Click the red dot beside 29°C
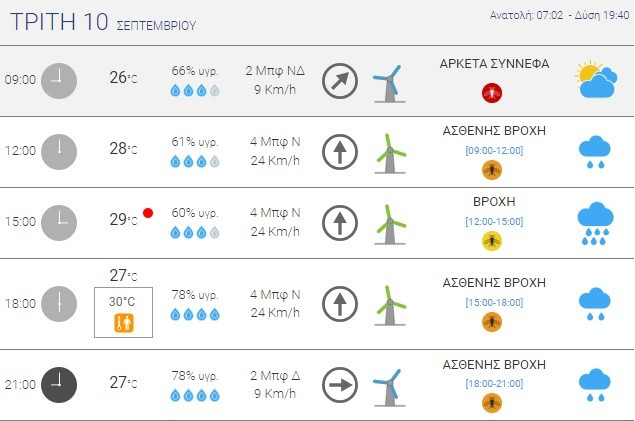This screenshot has width=635, height=421. [x=148, y=213]
